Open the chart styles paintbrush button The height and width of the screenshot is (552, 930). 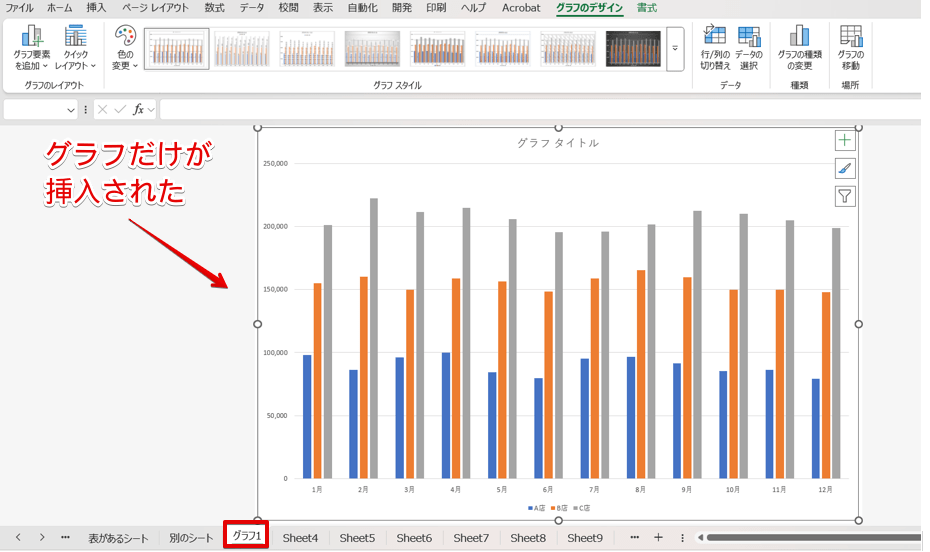[845, 169]
